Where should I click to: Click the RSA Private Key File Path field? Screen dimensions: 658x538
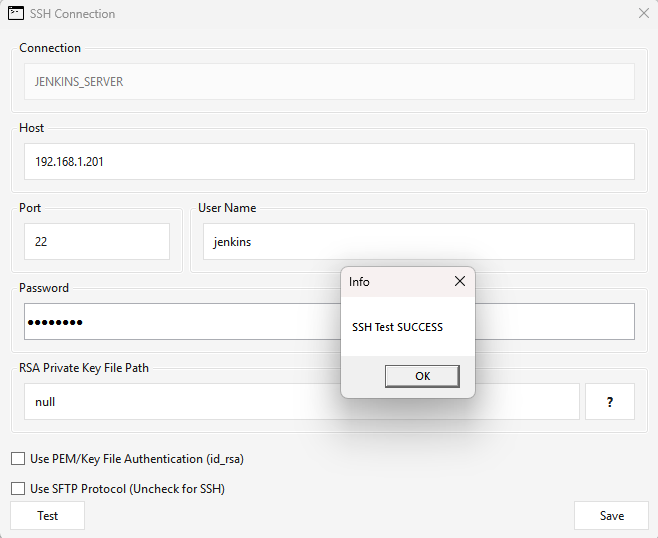(x=302, y=402)
